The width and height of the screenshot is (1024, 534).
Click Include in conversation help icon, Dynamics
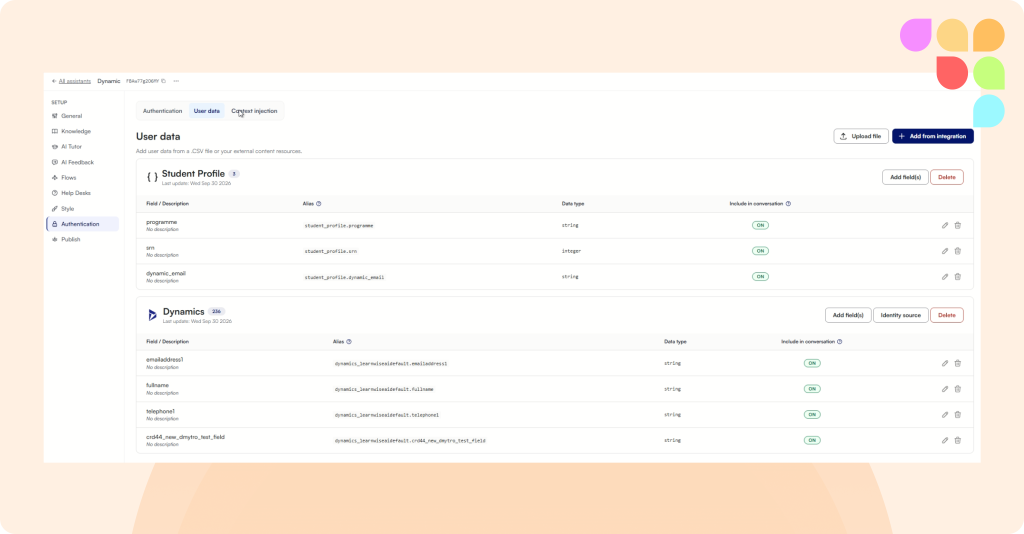[839, 341]
